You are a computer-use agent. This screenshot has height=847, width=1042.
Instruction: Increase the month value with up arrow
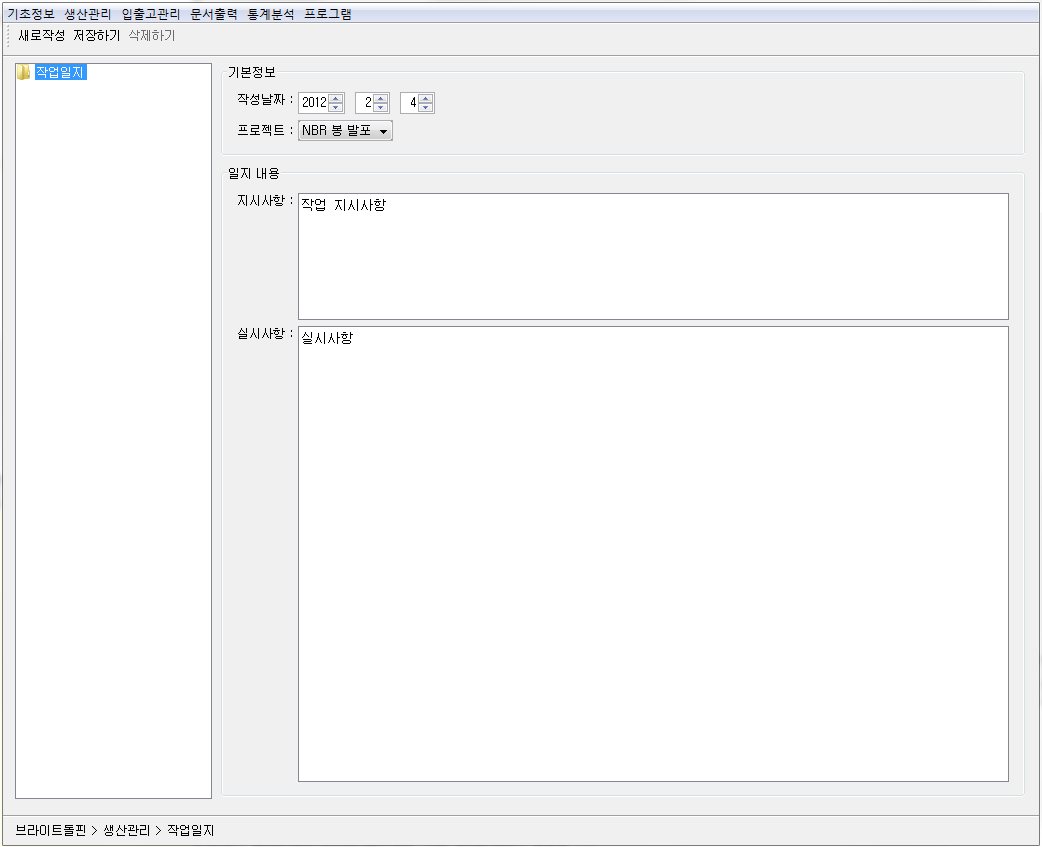pos(380,98)
